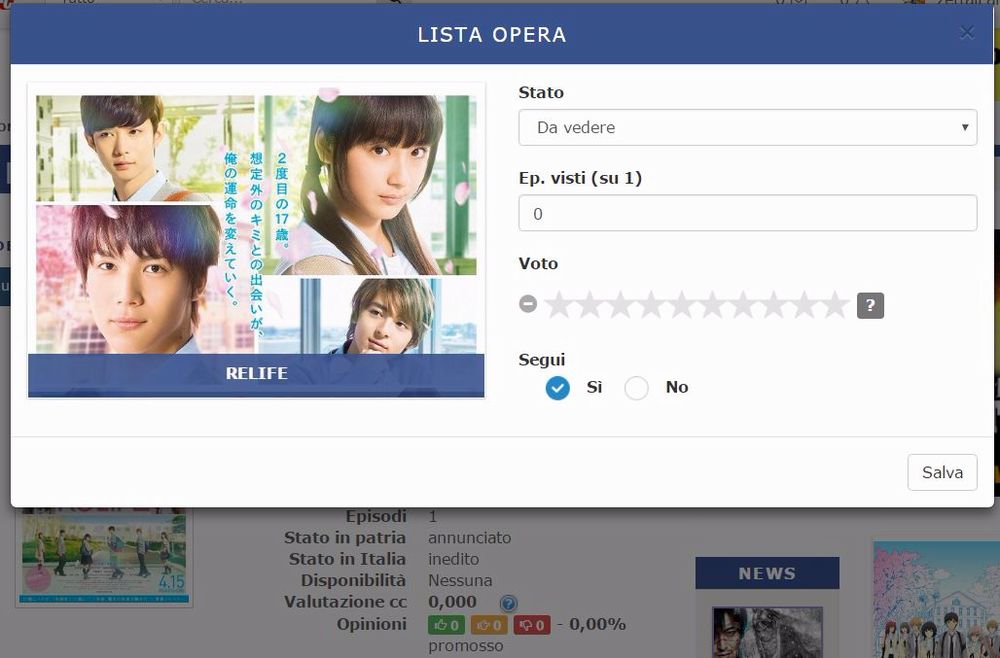Open the small movie poster behind the dialog
Viewport: 1000px width, 658px height.
tap(104, 557)
